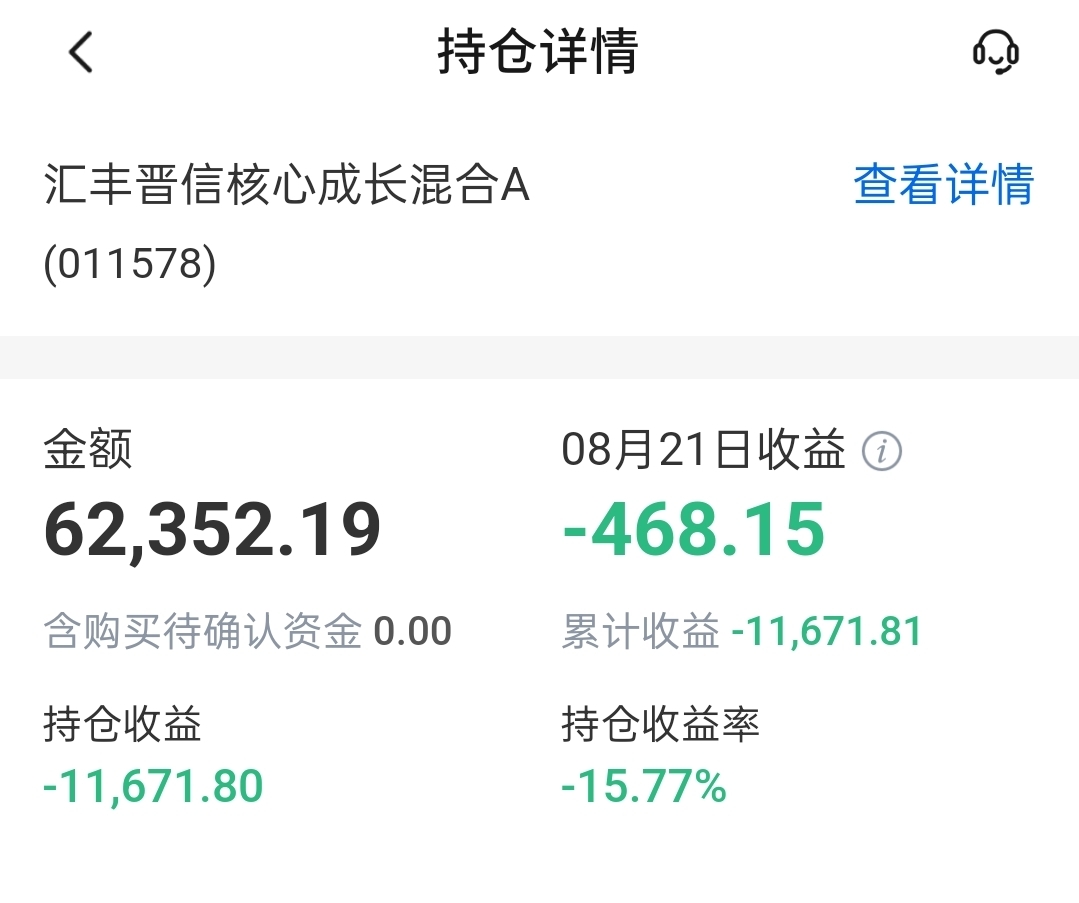Tap the 持仓详情 page title

[538, 52]
